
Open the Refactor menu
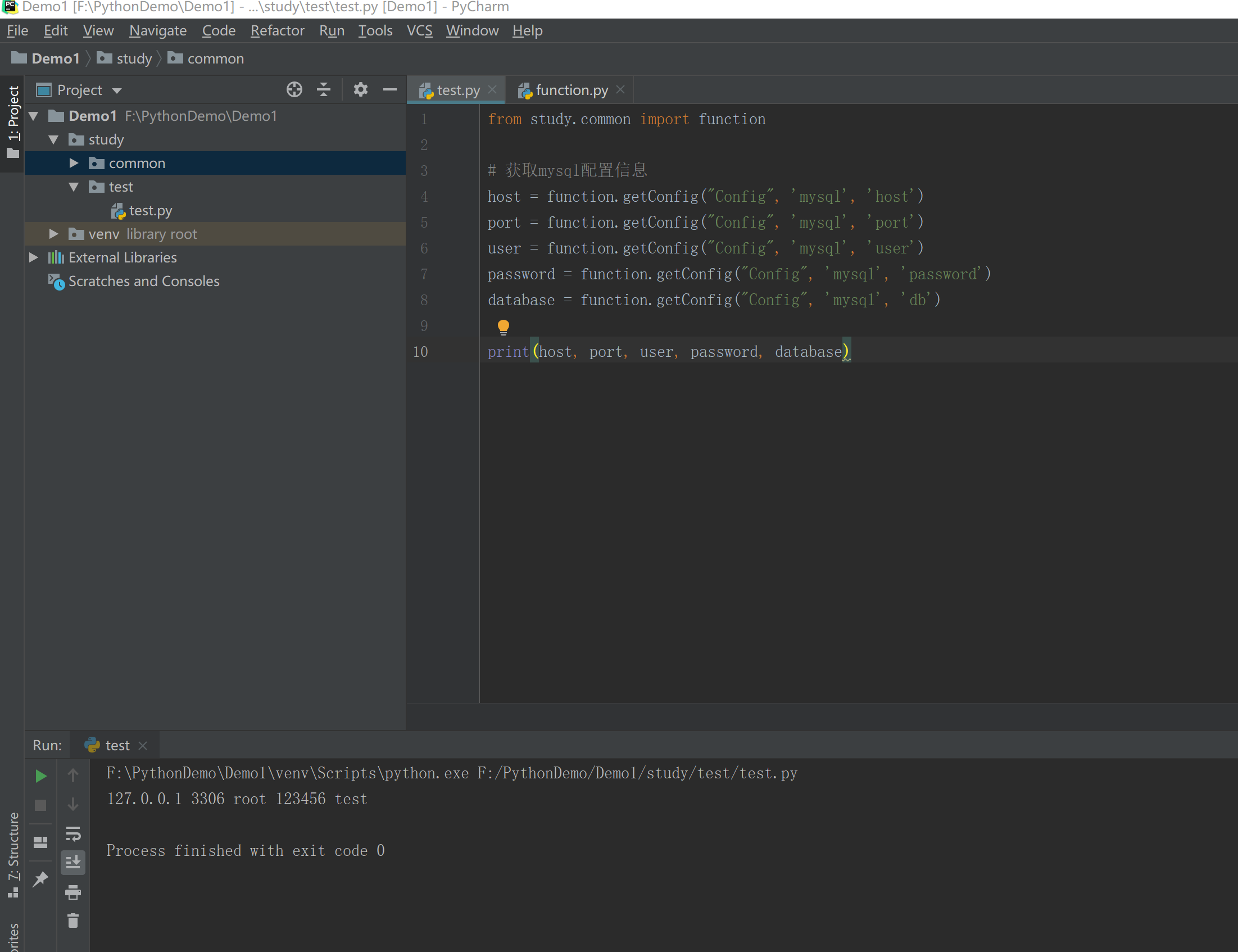point(277,30)
